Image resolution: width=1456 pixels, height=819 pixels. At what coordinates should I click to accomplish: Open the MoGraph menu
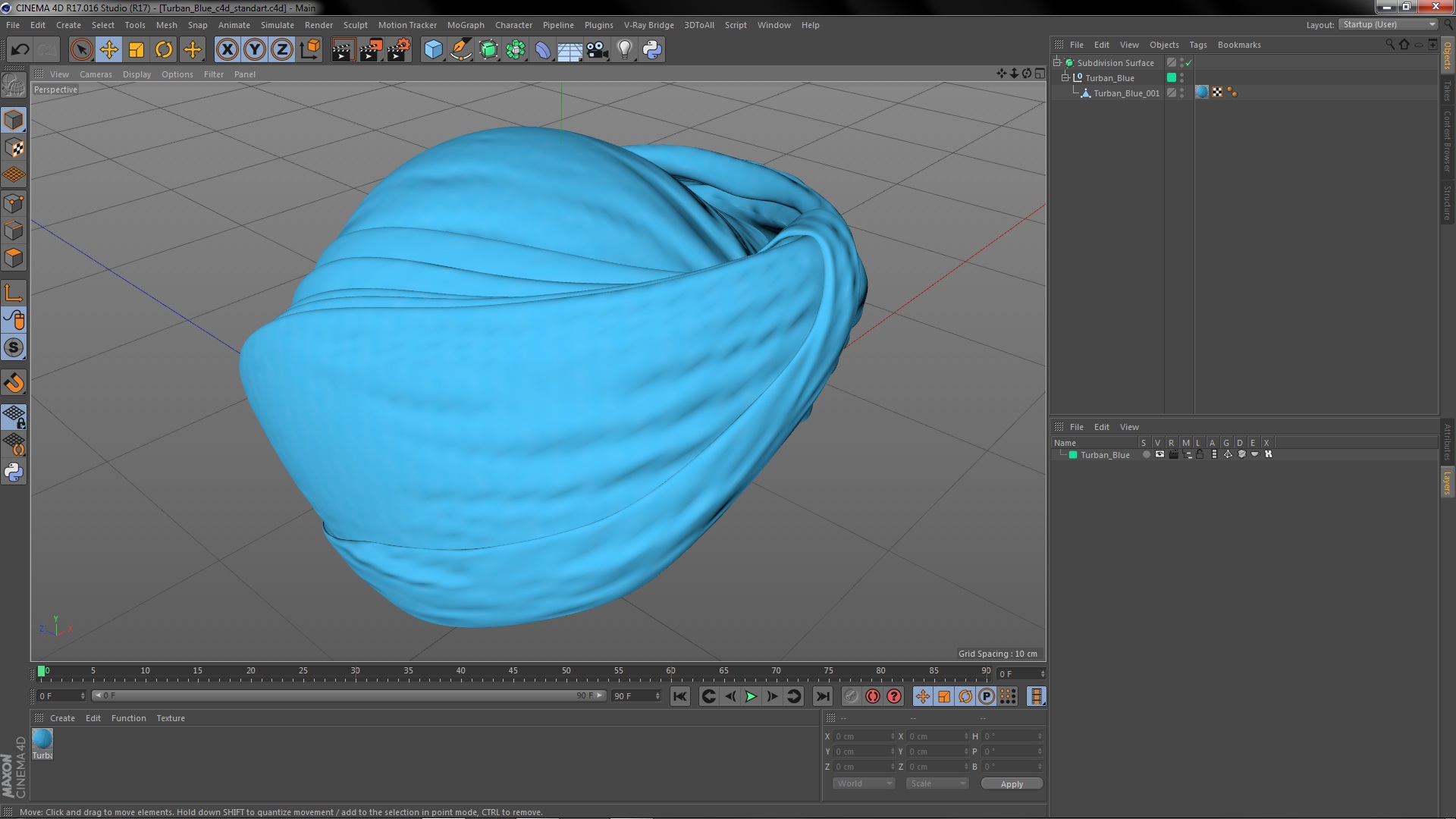pos(465,25)
